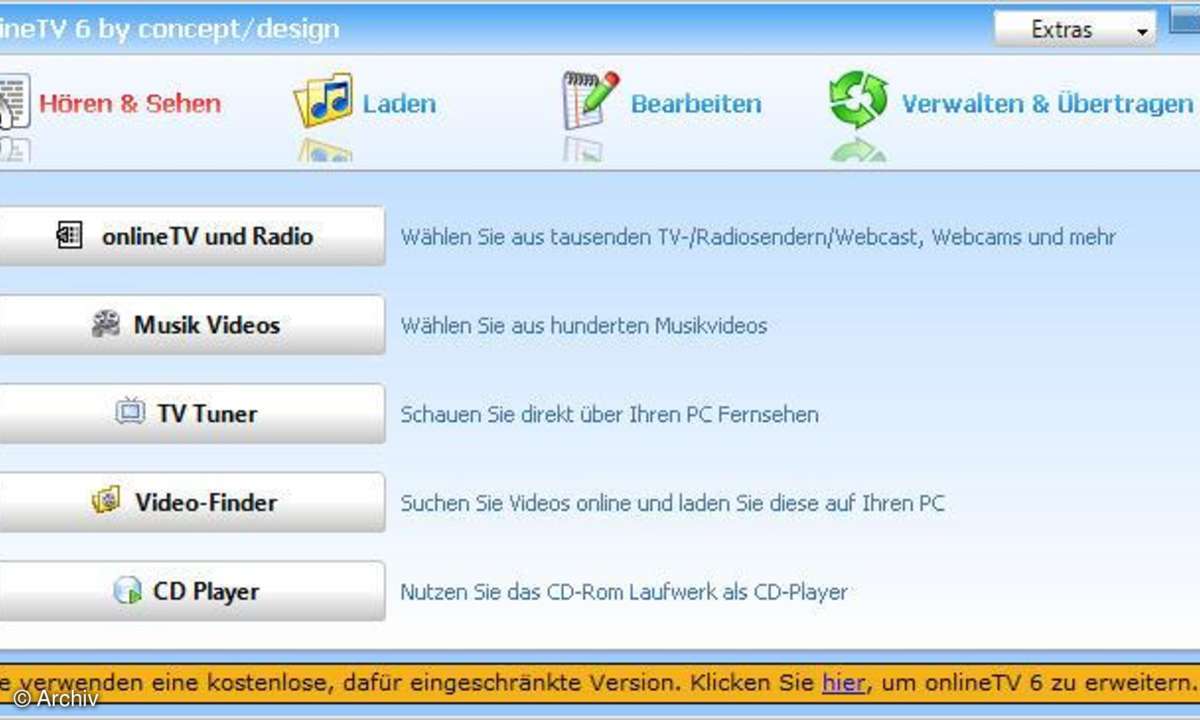Click the green recycle arrows icon
1200x720 pixels.
858,100
